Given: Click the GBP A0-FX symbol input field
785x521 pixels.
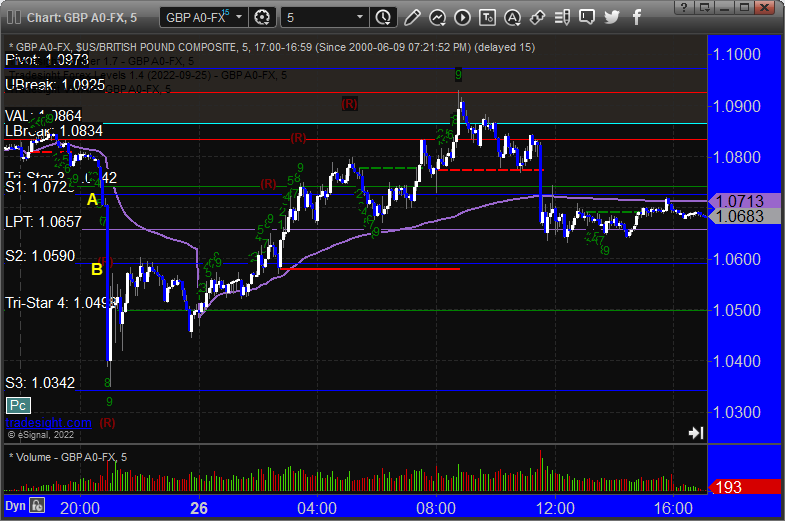Looking at the screenshot, I should coord(197,18).
